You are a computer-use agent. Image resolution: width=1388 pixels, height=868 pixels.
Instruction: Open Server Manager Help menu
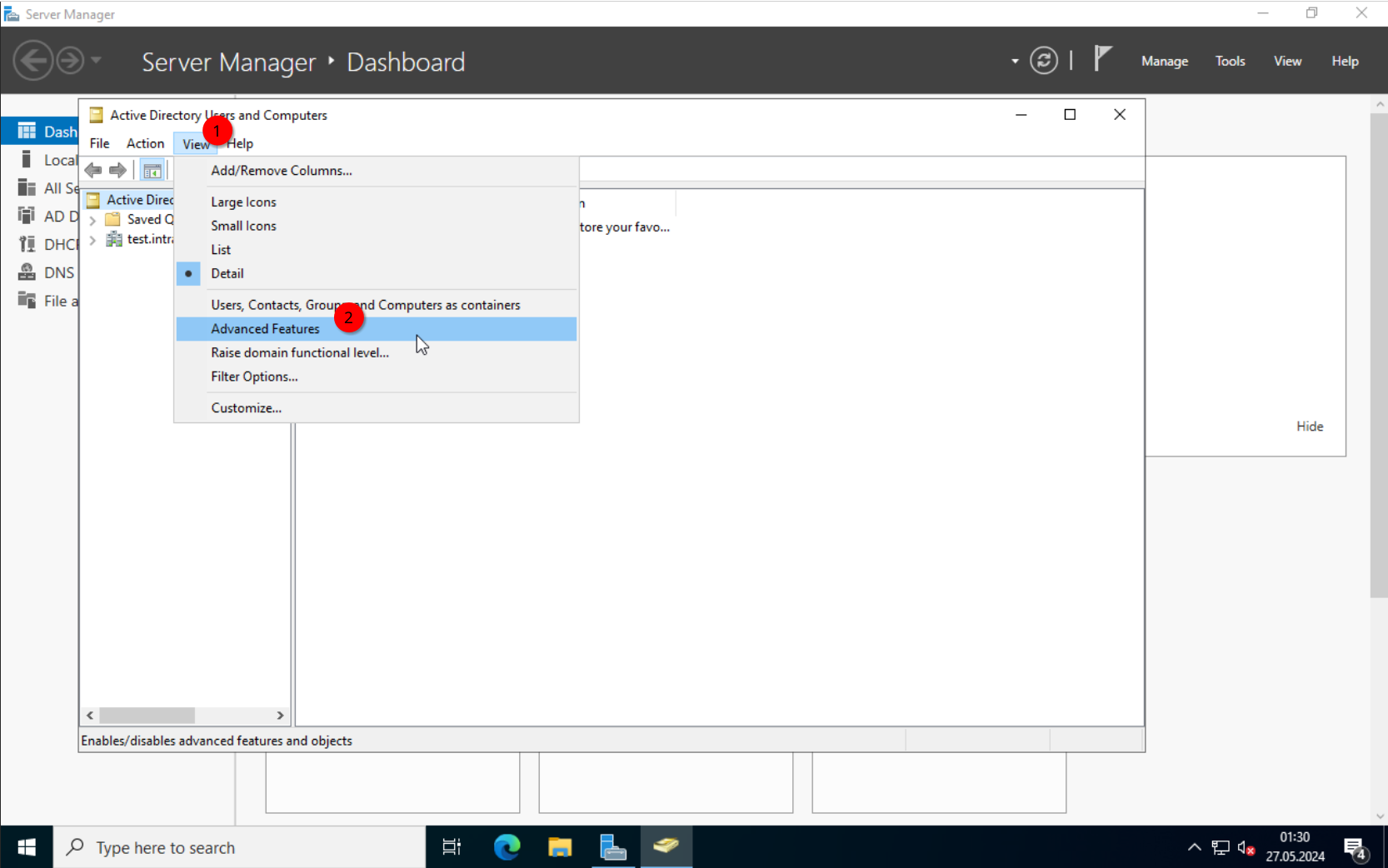[1345, 61]
